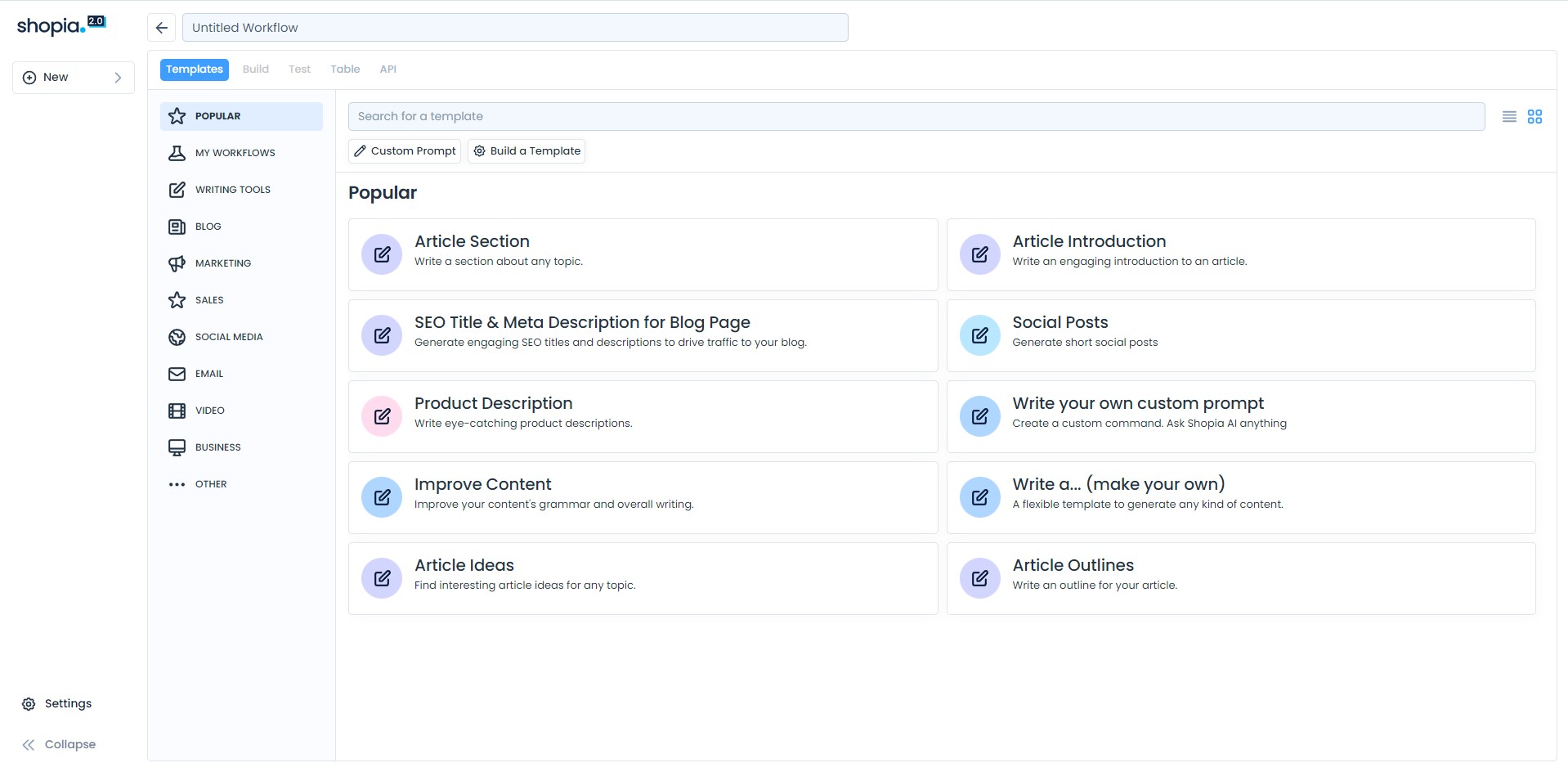Open the Templates tab
Viewport: 1568px width, 772px height.
tap(195, 70)
